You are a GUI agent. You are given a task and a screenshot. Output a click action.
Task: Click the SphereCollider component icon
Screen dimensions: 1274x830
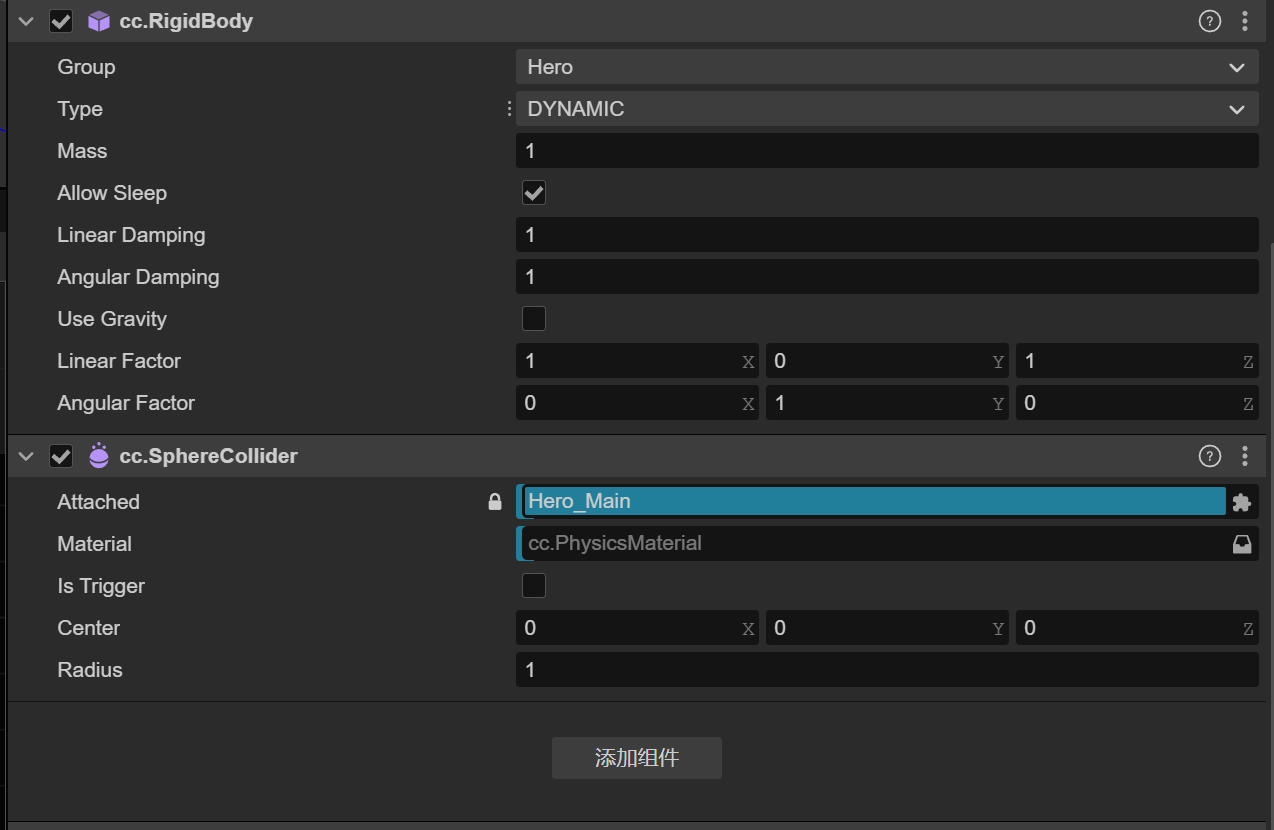click(x=98, y=457)
